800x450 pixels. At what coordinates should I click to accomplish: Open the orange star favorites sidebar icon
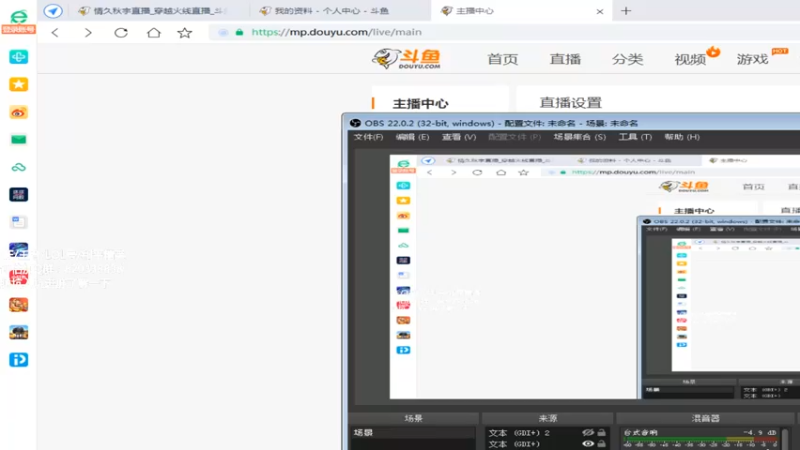18,84
